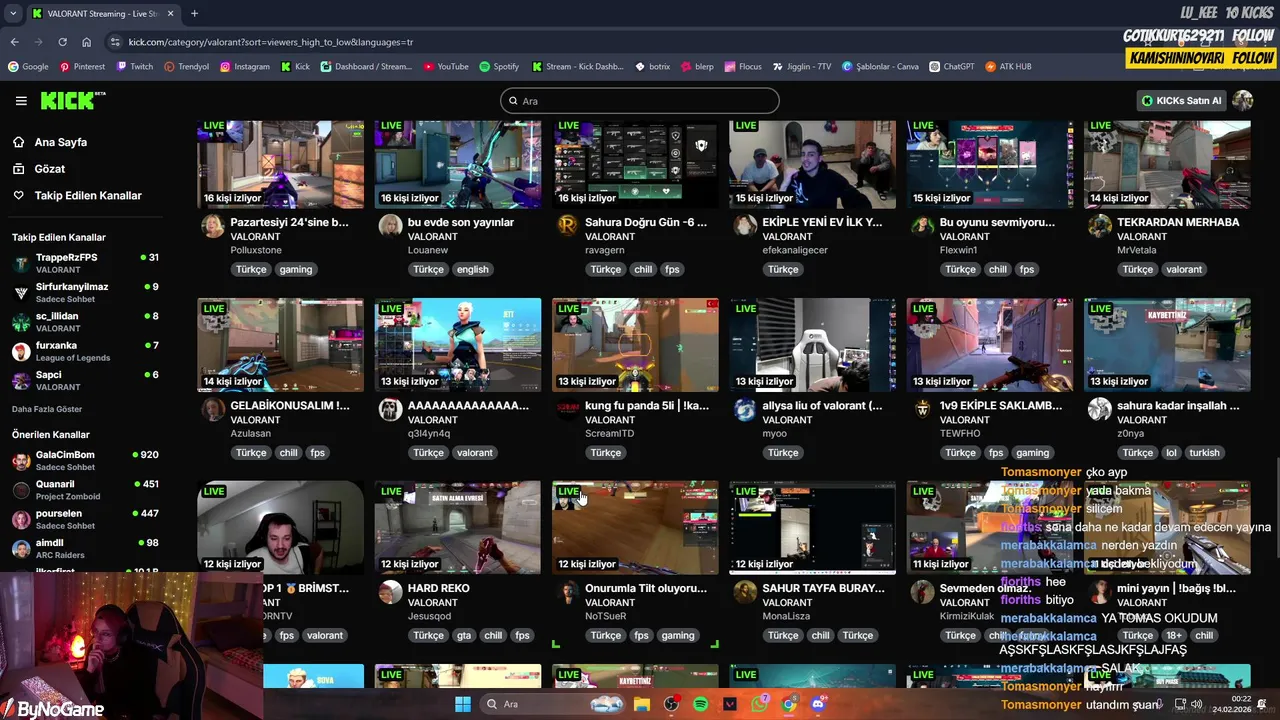Open Discord from the taskbar
1280x720 pixels.
coord(818,704)
